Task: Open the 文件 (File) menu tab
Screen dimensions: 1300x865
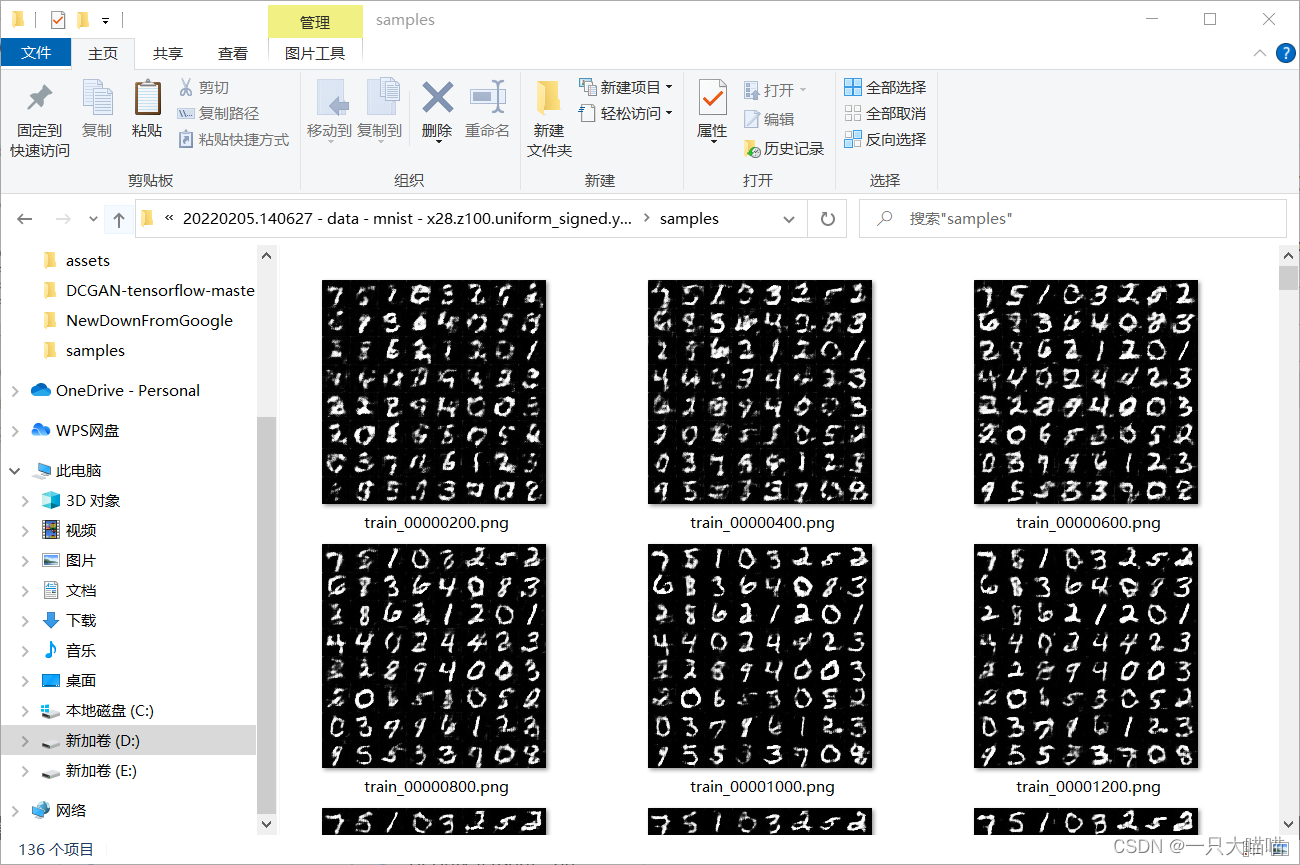Action: click(36, 53)
